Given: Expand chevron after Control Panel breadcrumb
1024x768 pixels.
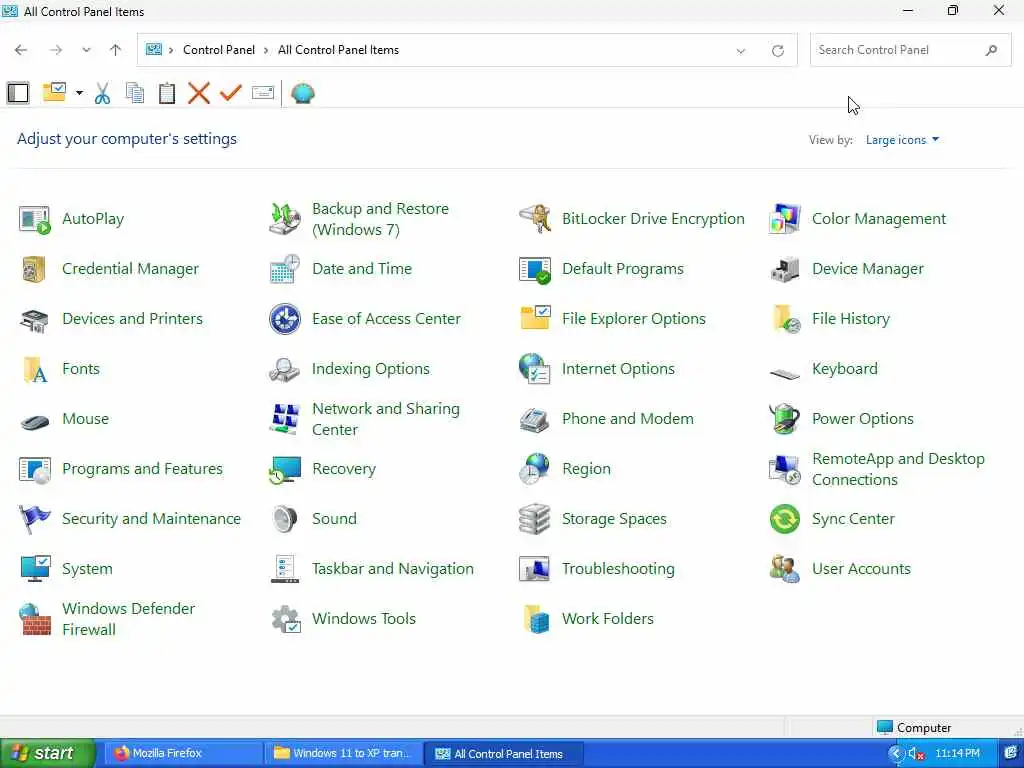Looking at the screenshot, I should [x=266, y=50].
